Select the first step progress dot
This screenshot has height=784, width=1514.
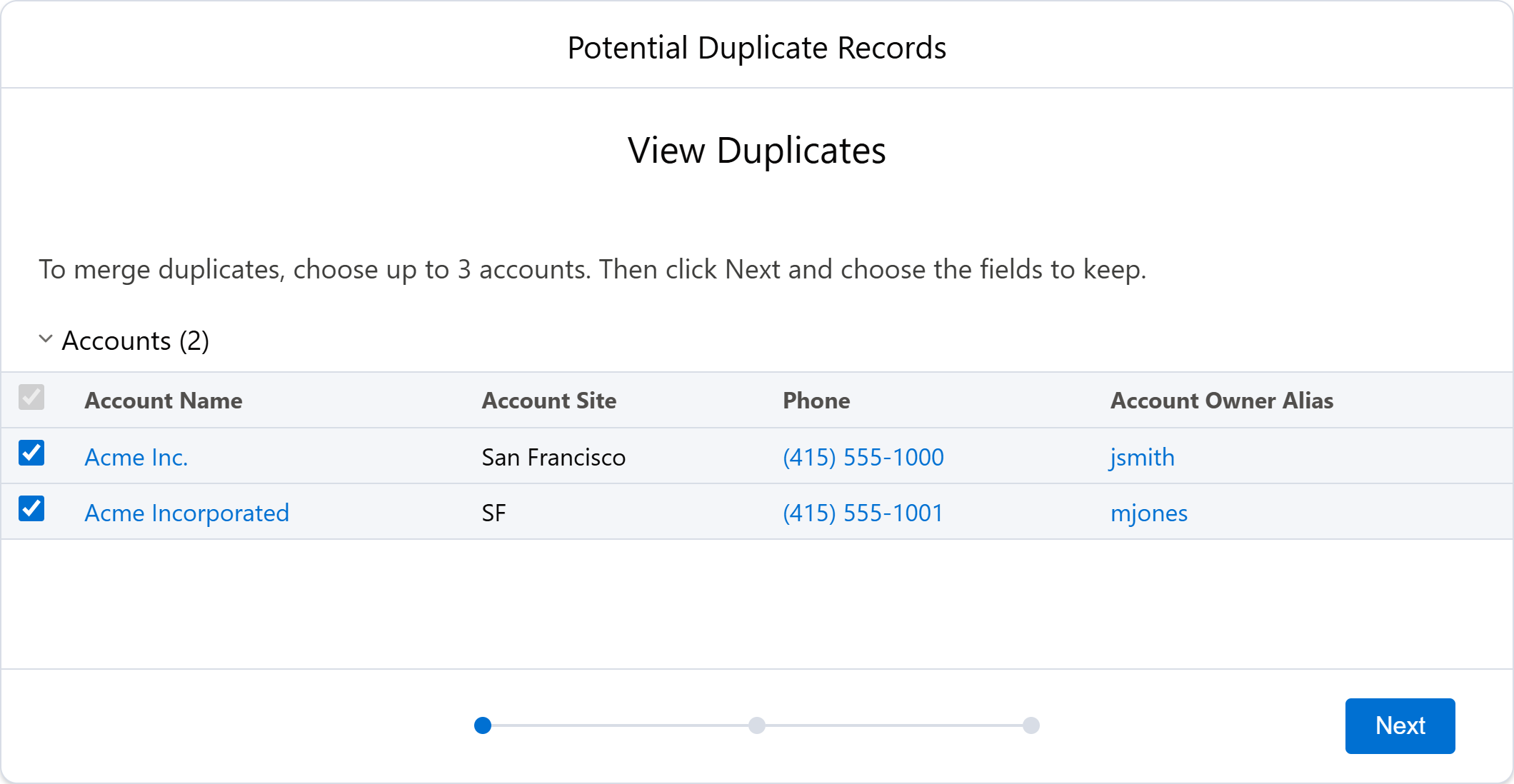point(483,725)
